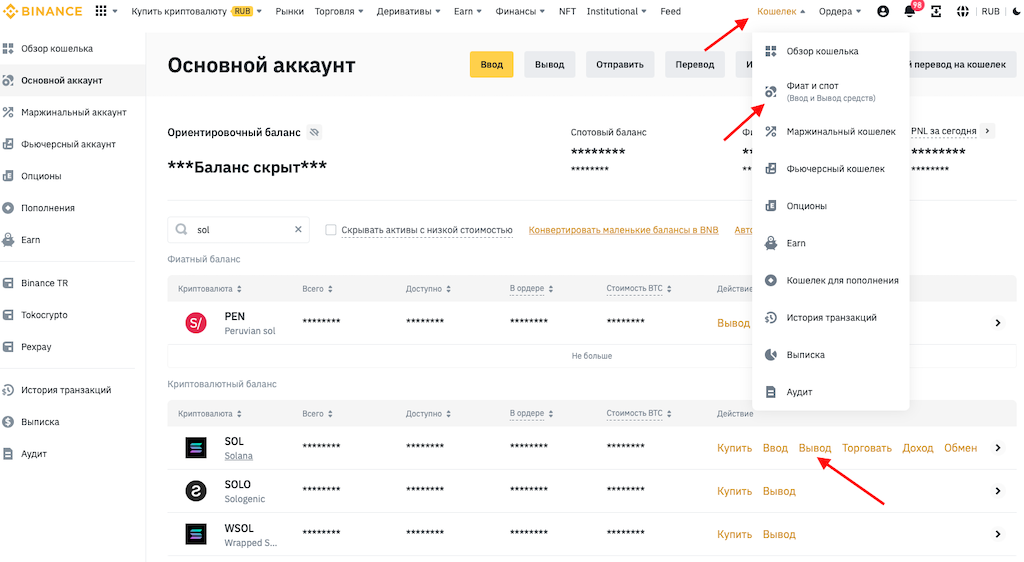Expand the SOL row chevron
The height and width of the screenshot is (562, 1024).
point(998,448)
